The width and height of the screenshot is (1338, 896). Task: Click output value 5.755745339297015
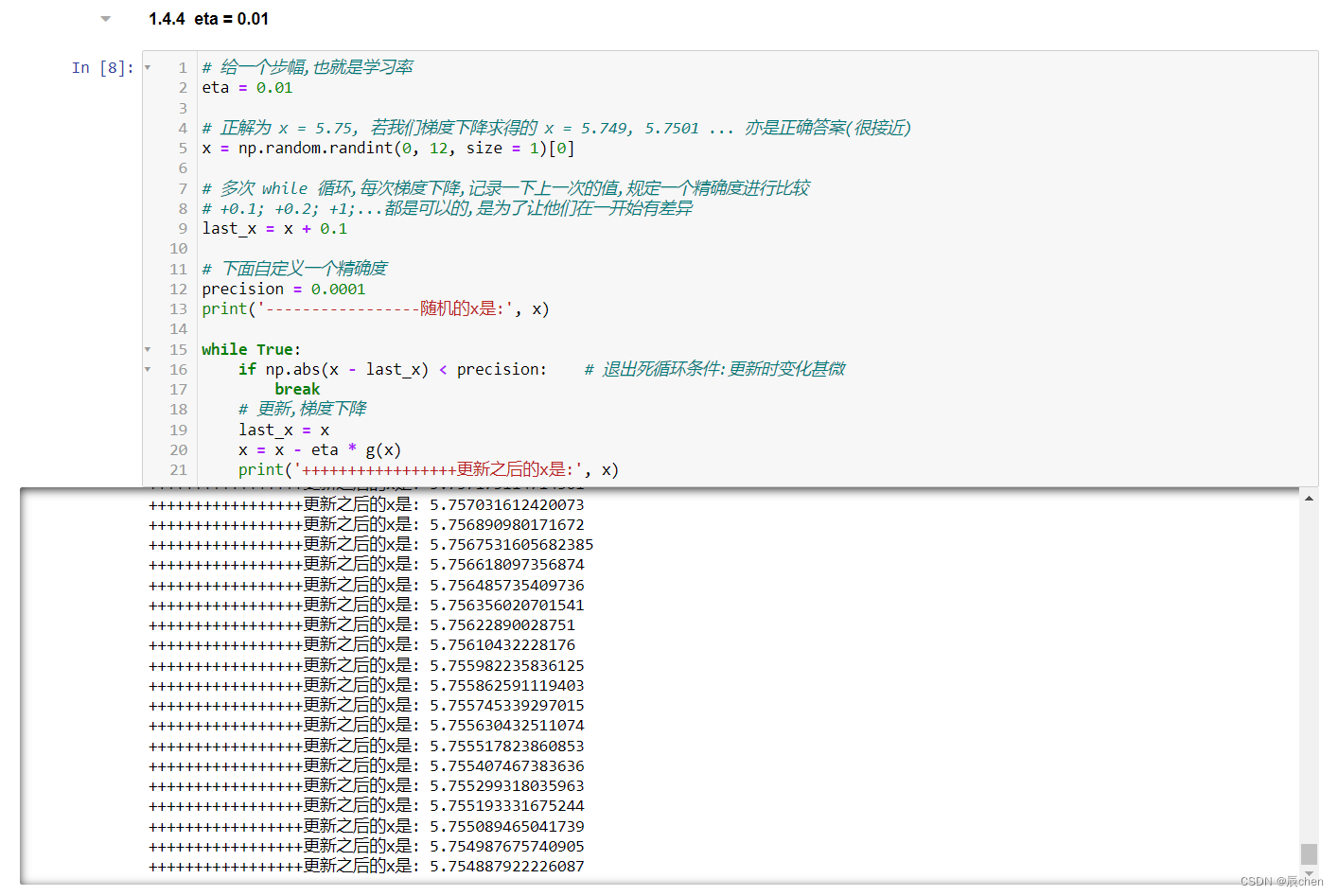pos(507,706)
